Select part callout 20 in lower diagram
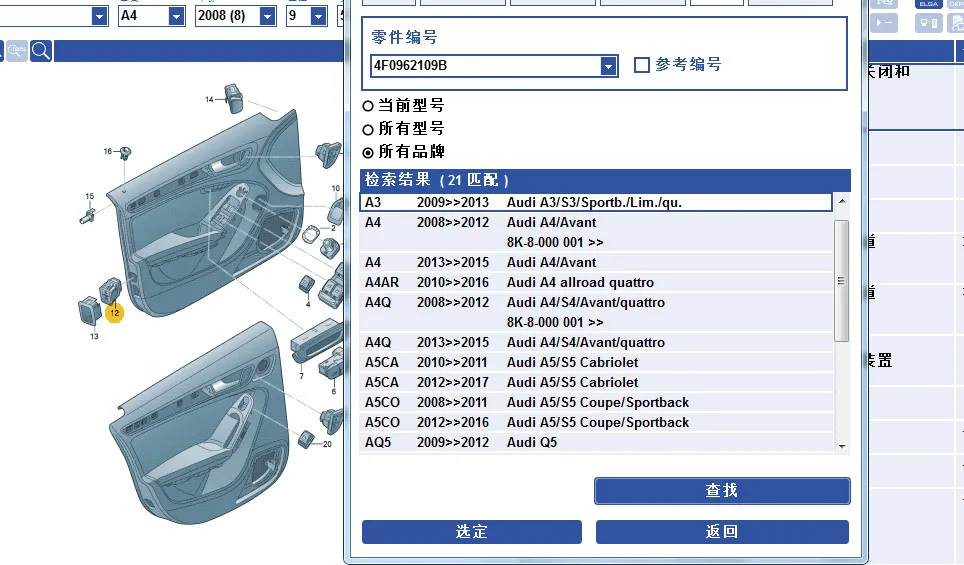964x565 pixels. point(327,444)
